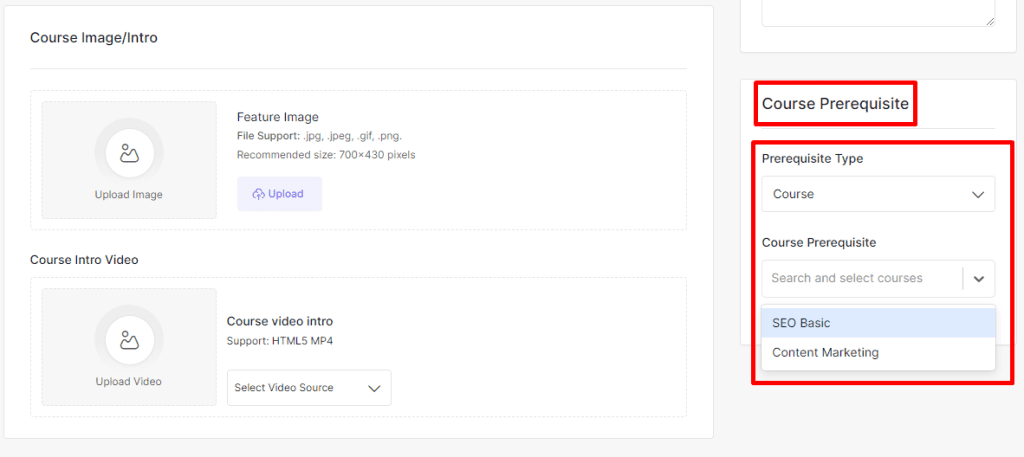Screen dimensions: 1024x457
Task: Click the Feature Image title text
Action: point(278,117)
